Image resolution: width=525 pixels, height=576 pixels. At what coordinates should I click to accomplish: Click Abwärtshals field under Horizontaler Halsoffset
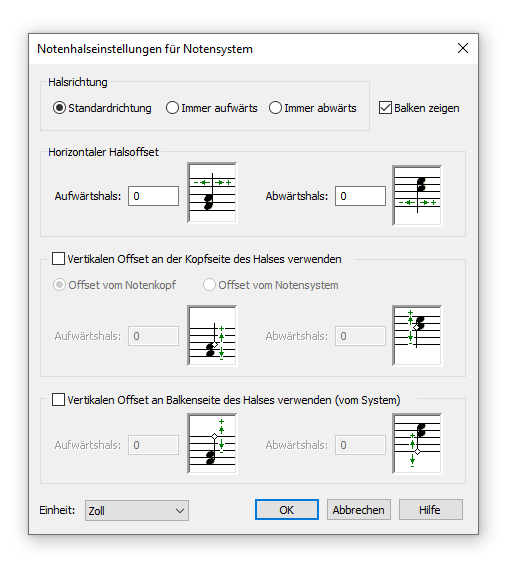pyautogui.click(x=360, y=196)
